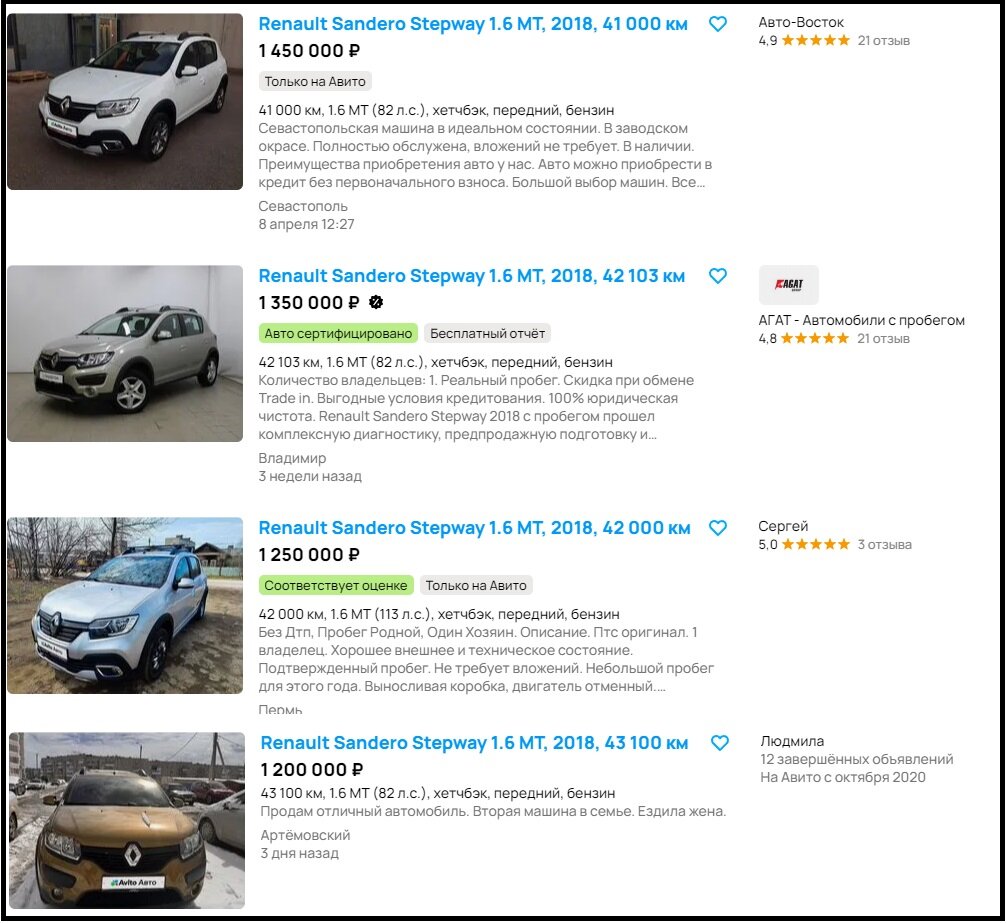
Task: Open the beige Sandero Stepway photo
Action: (125, 353)
